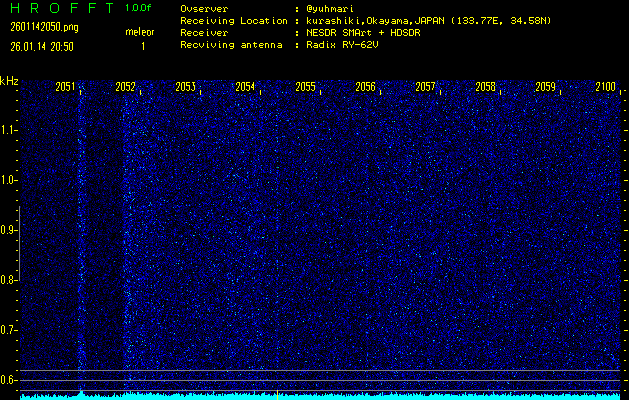The width and height of the screenshot is (629, 400).
Task: Click the Ovserver label
Action: coord(204,8)
